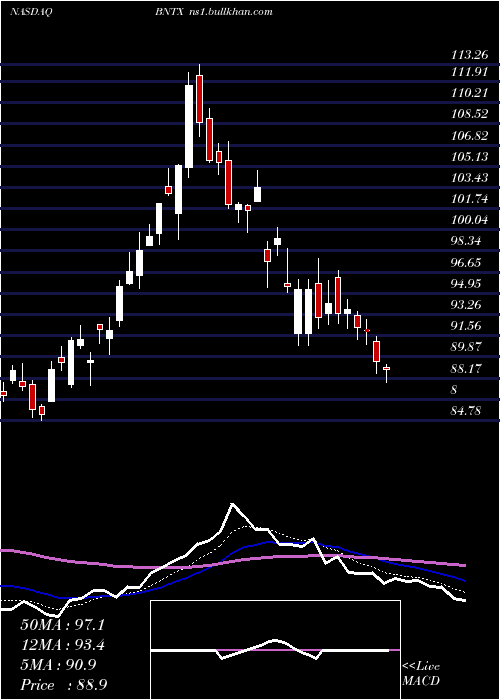Click the 100.04 price axis label
This screenshot has width=500, height=700.
coord(469,221)
